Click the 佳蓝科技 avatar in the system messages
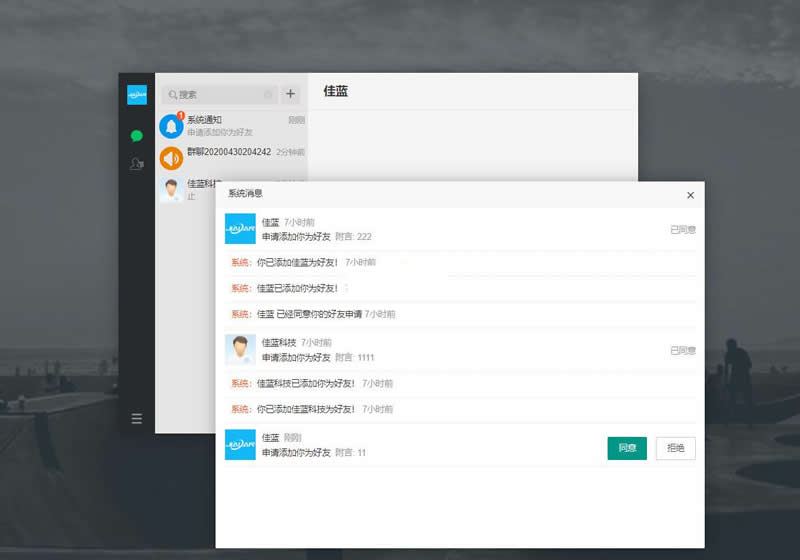This screenshot has height=560, width=800. click(240, 349)
